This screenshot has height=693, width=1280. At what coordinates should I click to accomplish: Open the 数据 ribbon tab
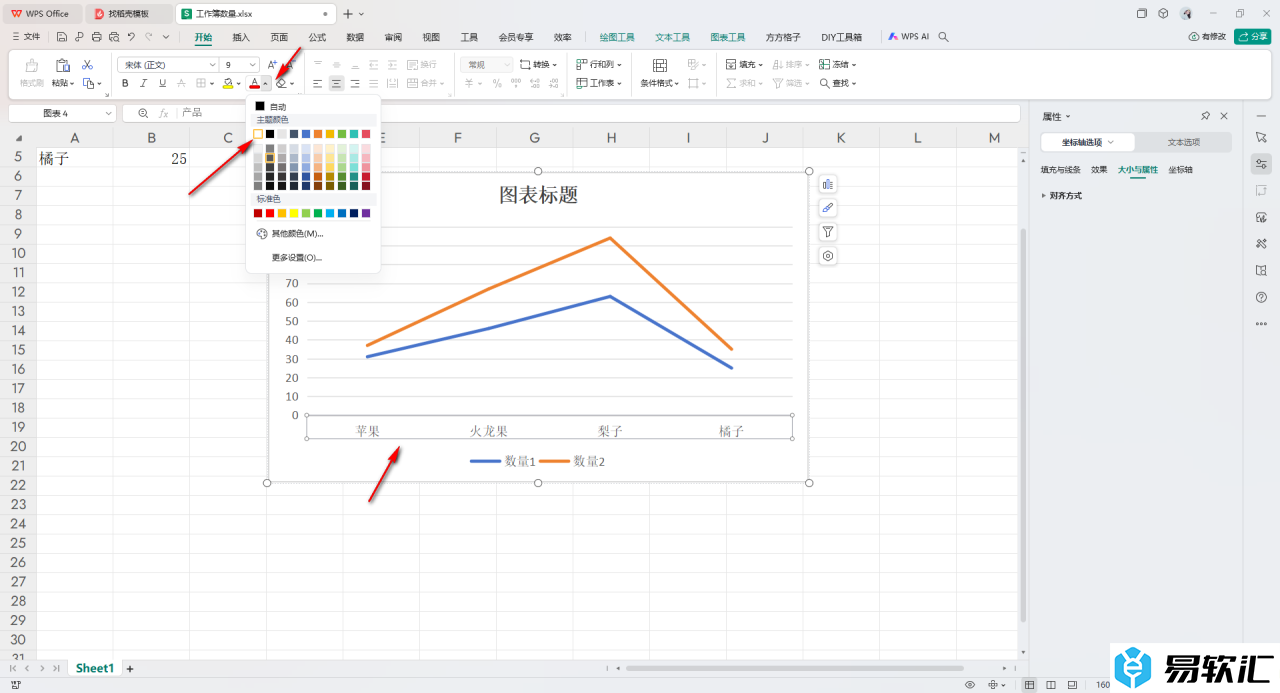coord(355,36)
